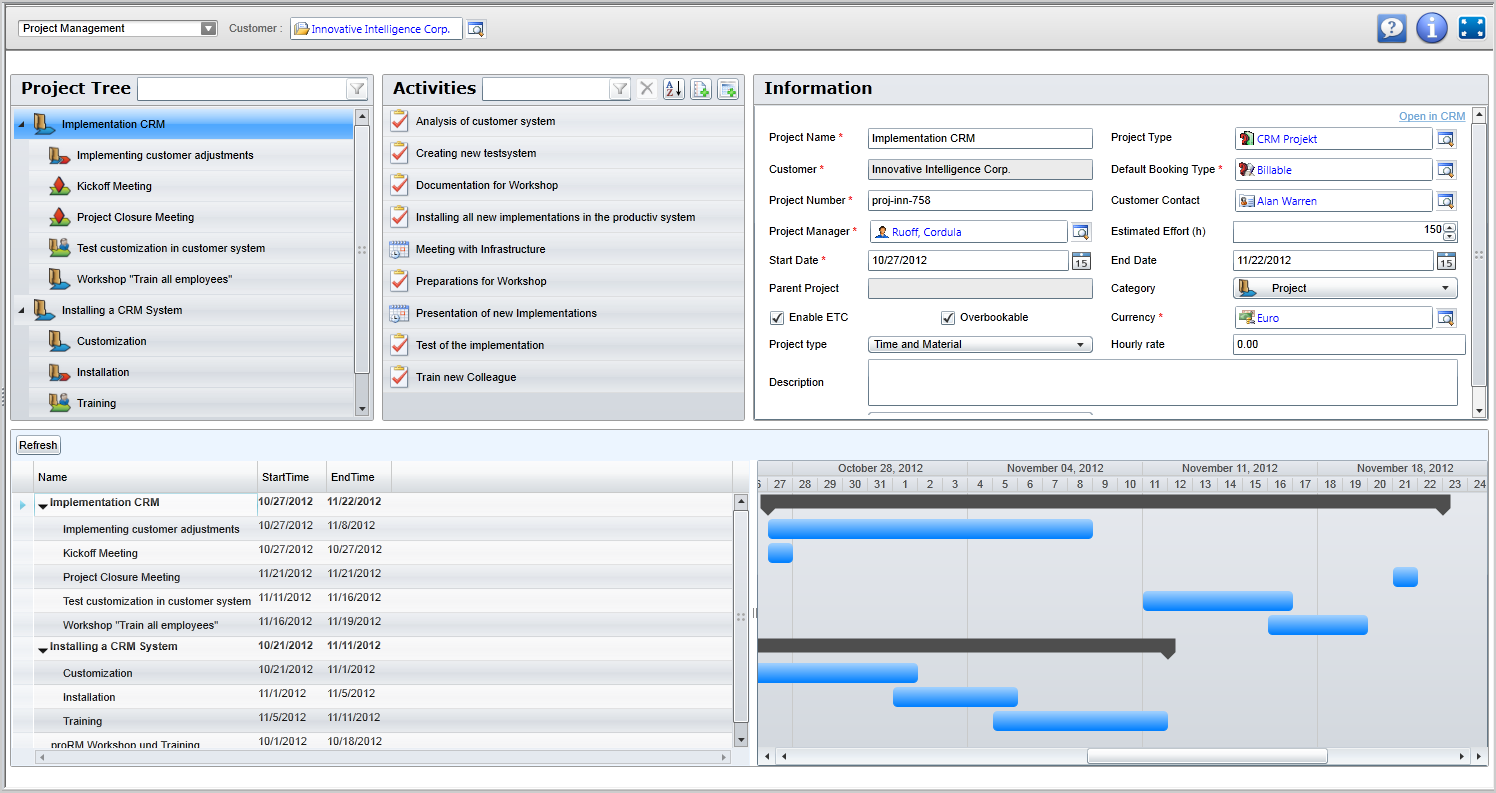Image resolution: width=1496 pixels, height=793 pixels.
Task: Toggle fullscreen with the blue arrows icon
Action: tap(1472, 28)
